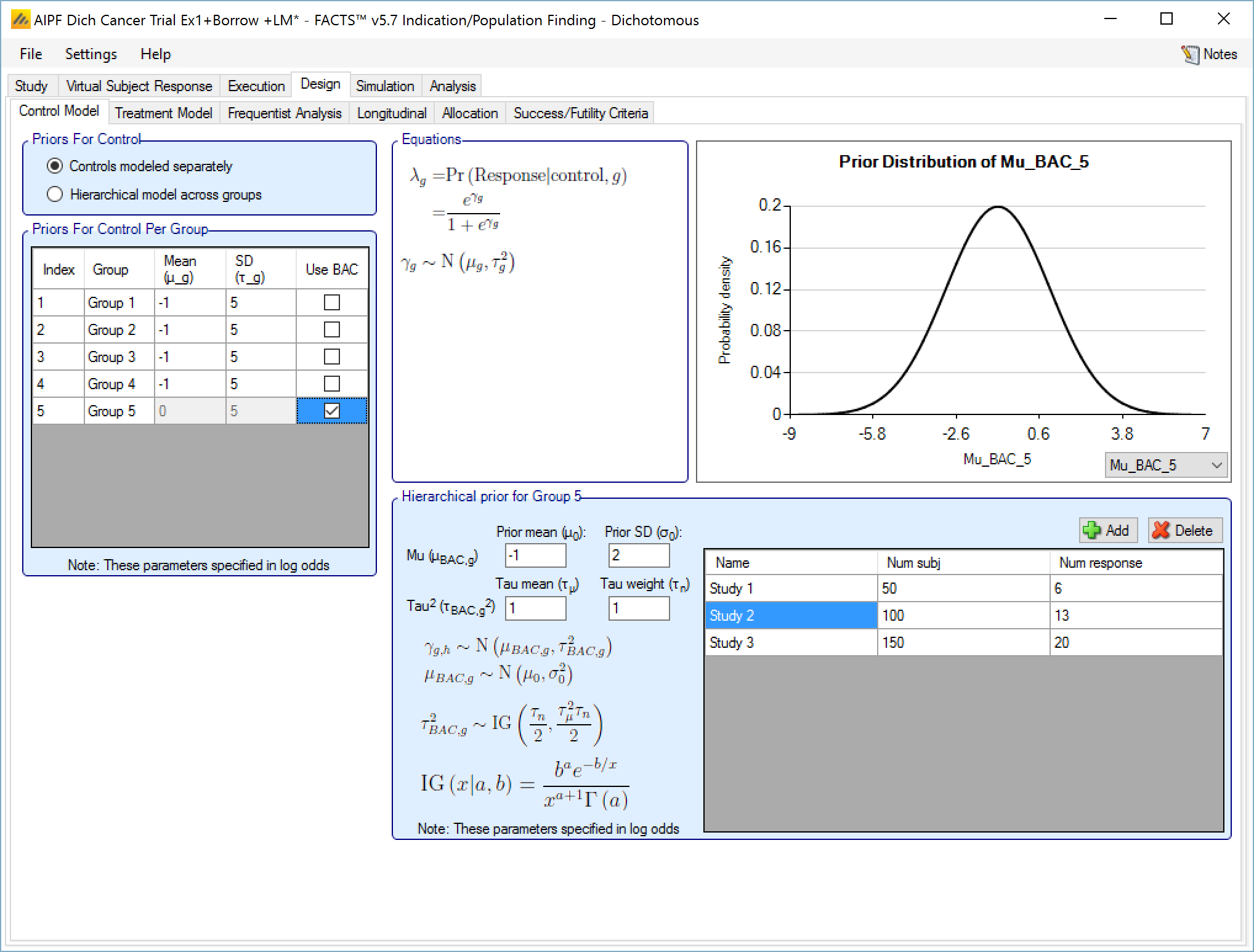Image resolution: width=1254 pixels, height=952 pixels.
Task: Click the Prior mean input field
Action: point(535,555)
